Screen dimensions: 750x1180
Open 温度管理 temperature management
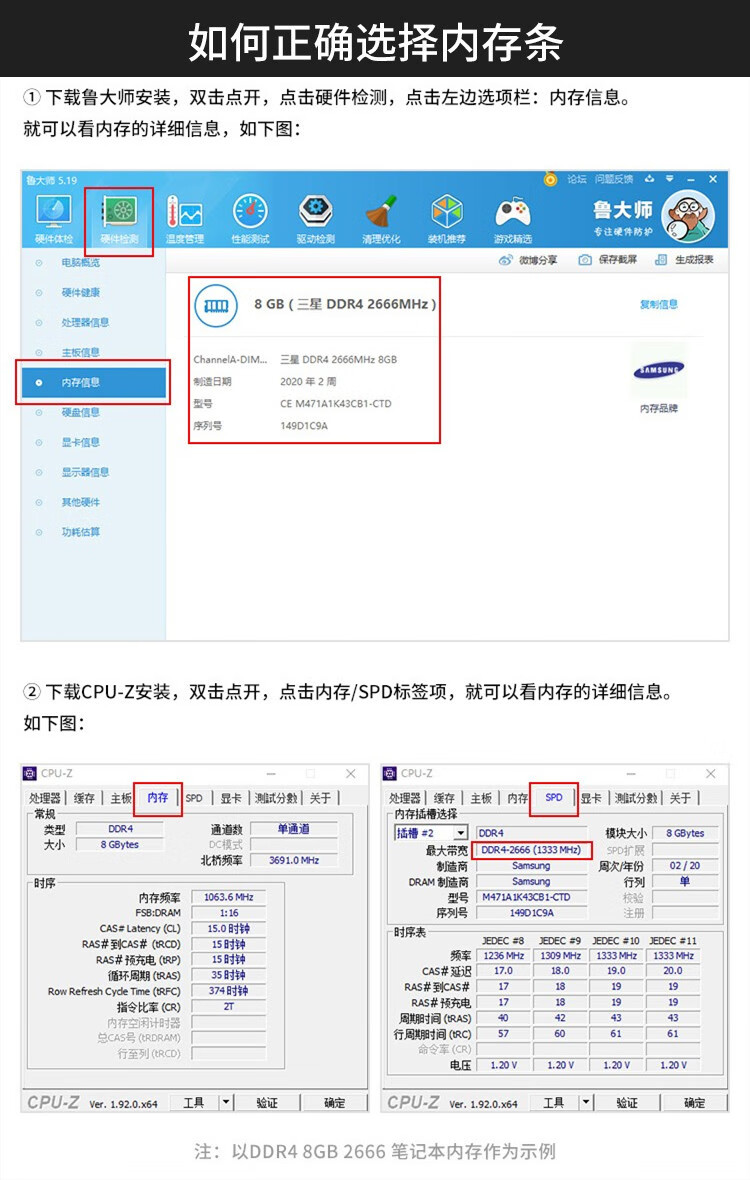(x=185, y=218)
